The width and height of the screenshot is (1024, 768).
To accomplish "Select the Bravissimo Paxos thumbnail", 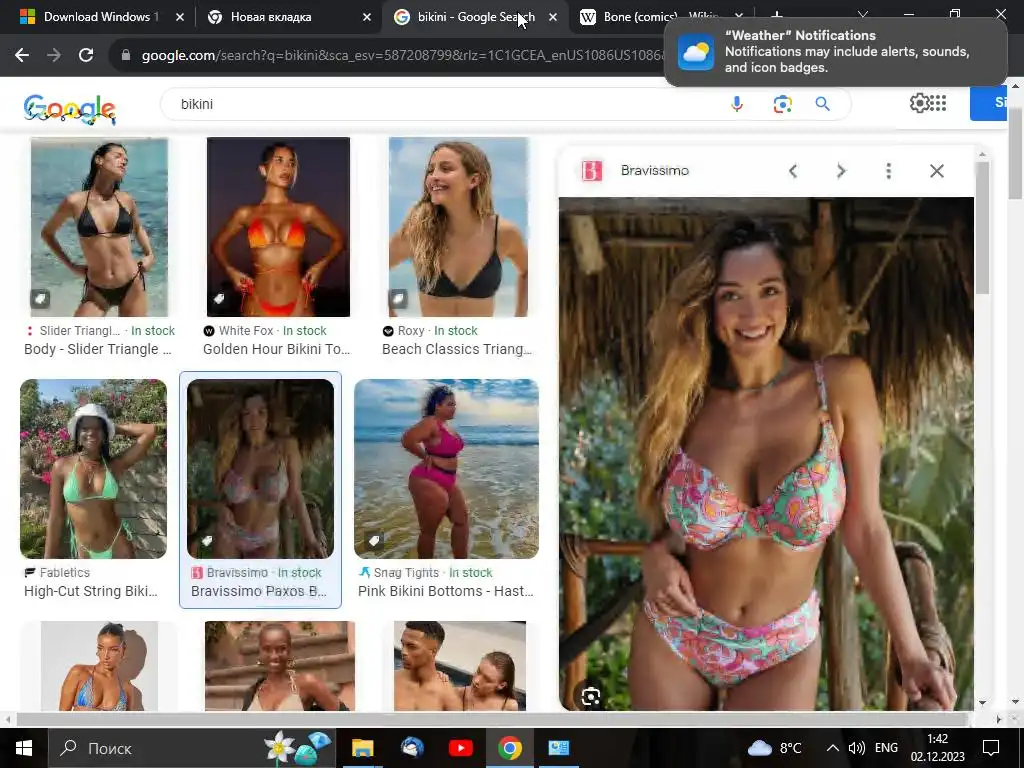I will click(x=261, y=469).
